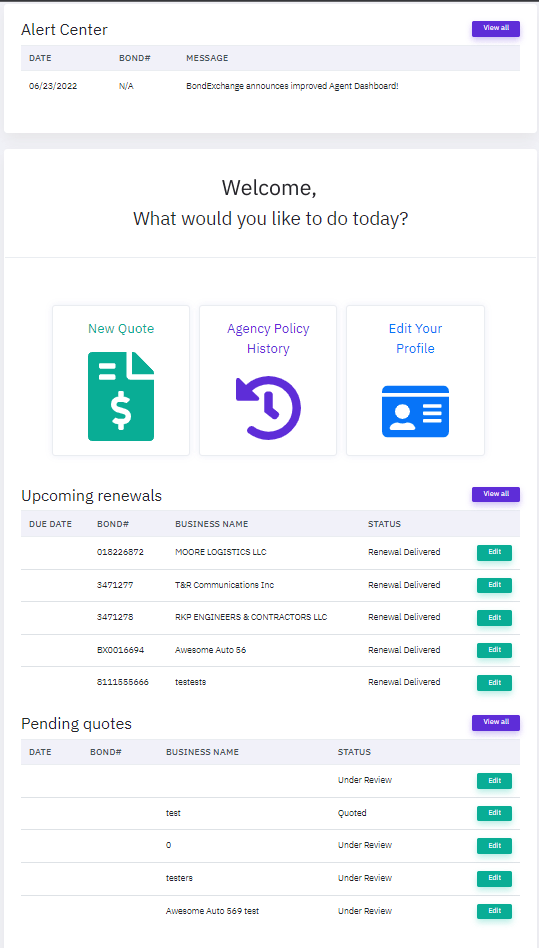Image resolution: width=539 pixels, height=948 pixels.
Task: View all alerts in Alert Center
Action: (495, 28)
